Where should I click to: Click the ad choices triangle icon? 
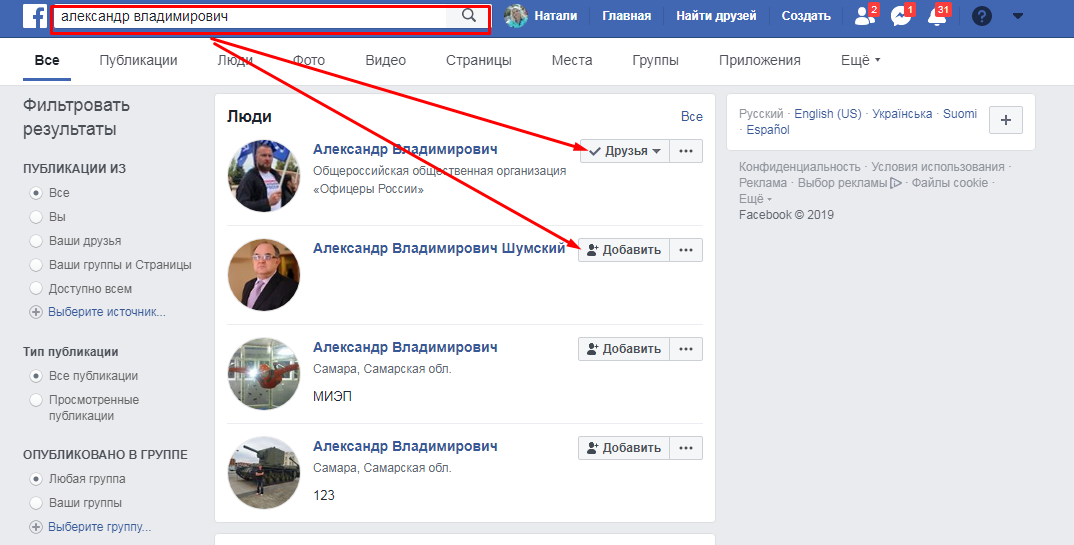click(895, 183)
